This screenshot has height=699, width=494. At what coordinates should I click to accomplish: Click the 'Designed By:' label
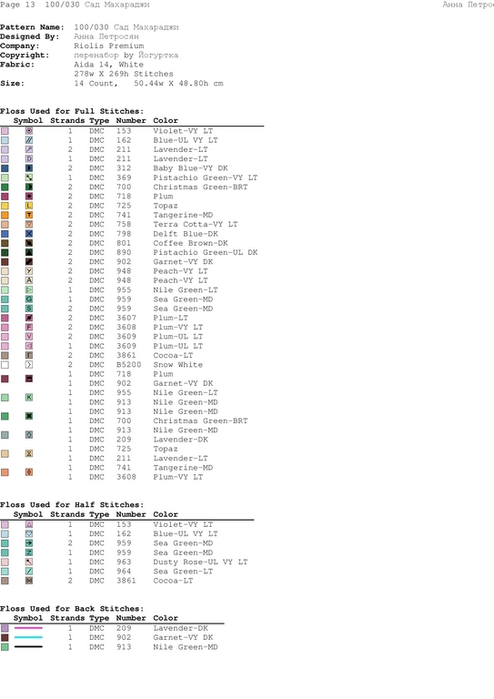pyautogui.click(x=30, y=37)
